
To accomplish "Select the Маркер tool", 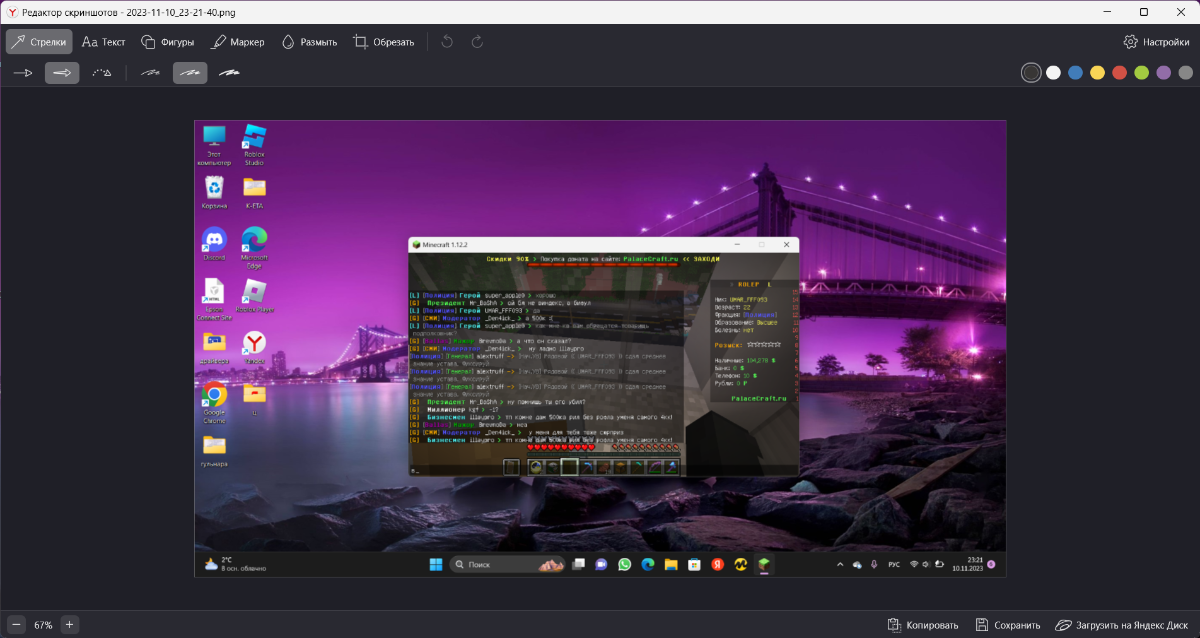I will (237, 42).
